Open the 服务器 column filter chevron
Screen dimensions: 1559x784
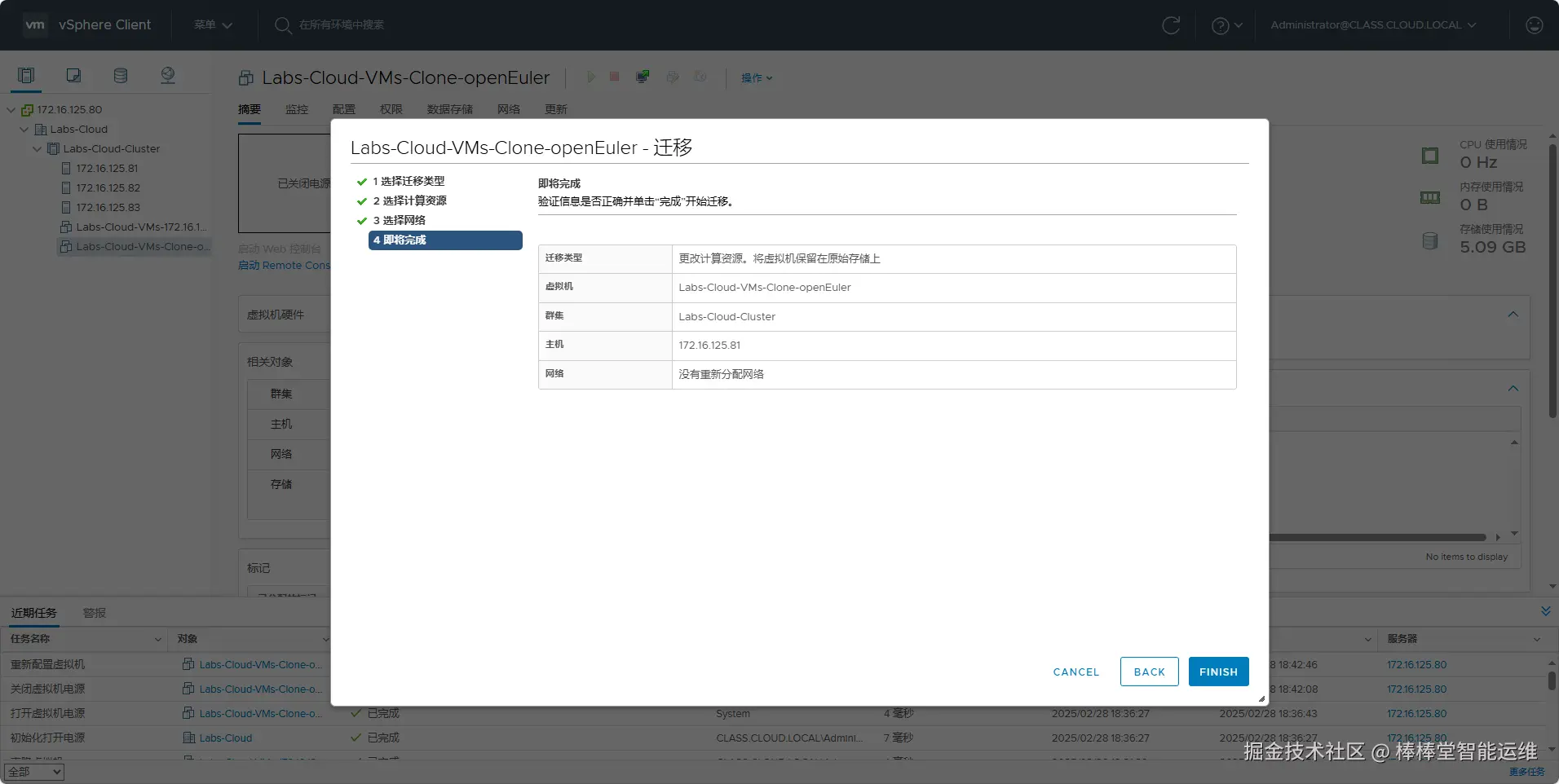coord(1537,640)
